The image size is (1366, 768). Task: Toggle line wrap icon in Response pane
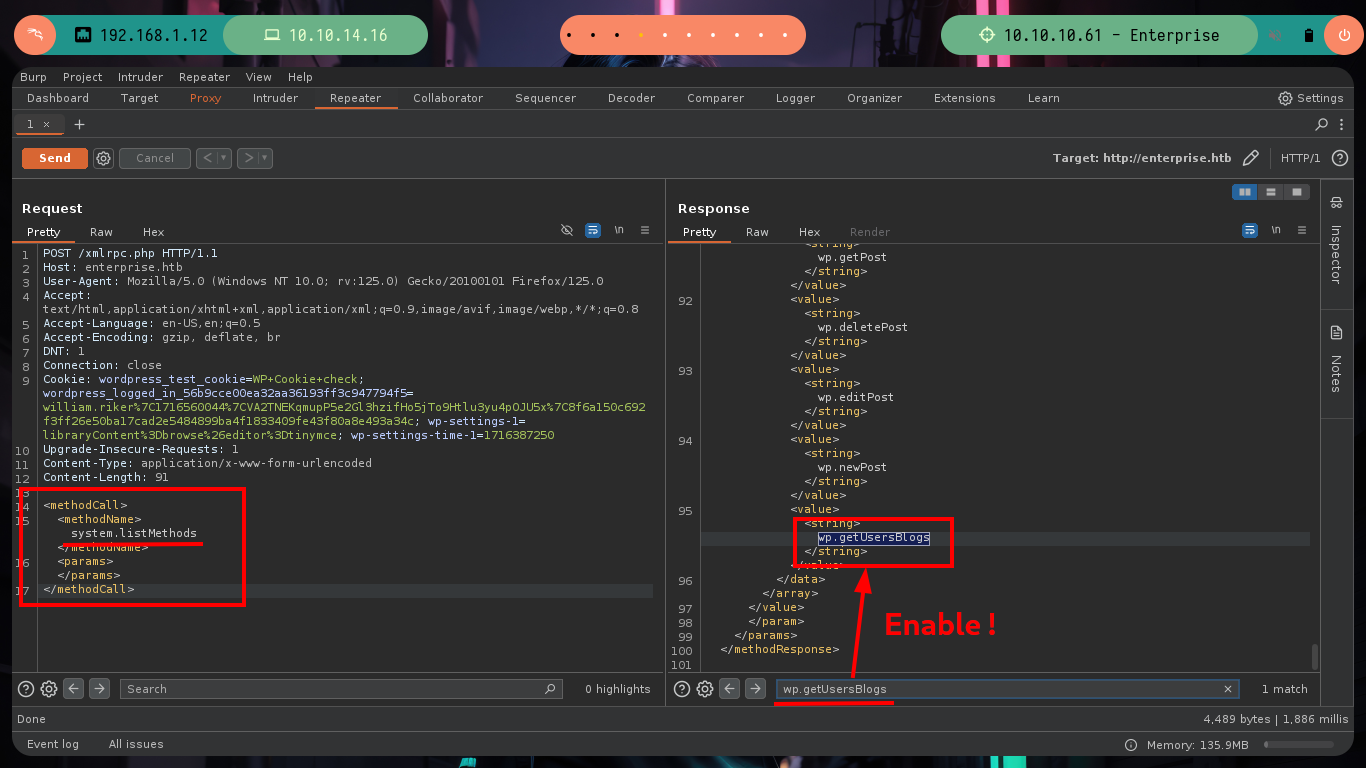click(1250, 230)
